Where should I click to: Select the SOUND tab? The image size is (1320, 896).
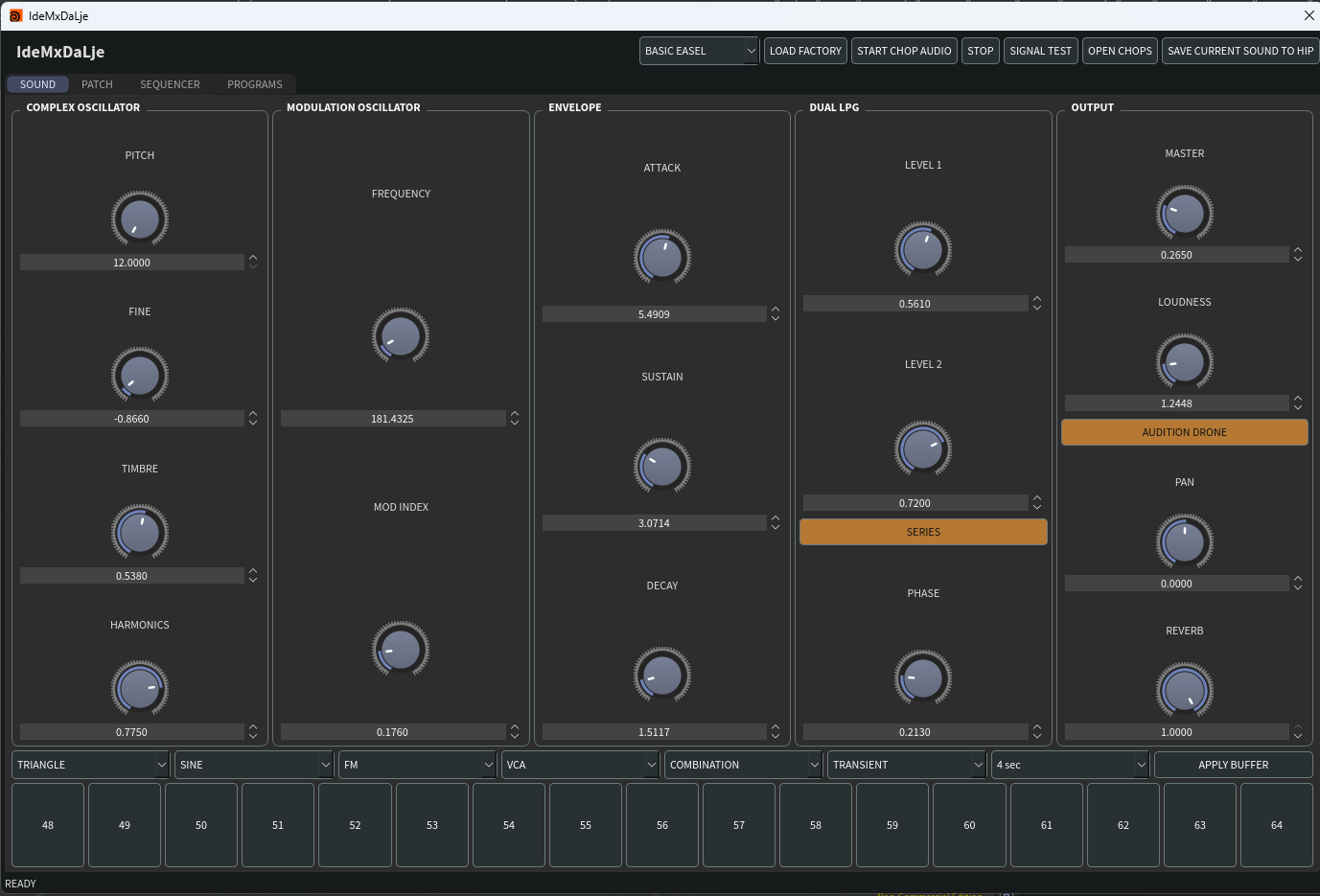point(37,84)
